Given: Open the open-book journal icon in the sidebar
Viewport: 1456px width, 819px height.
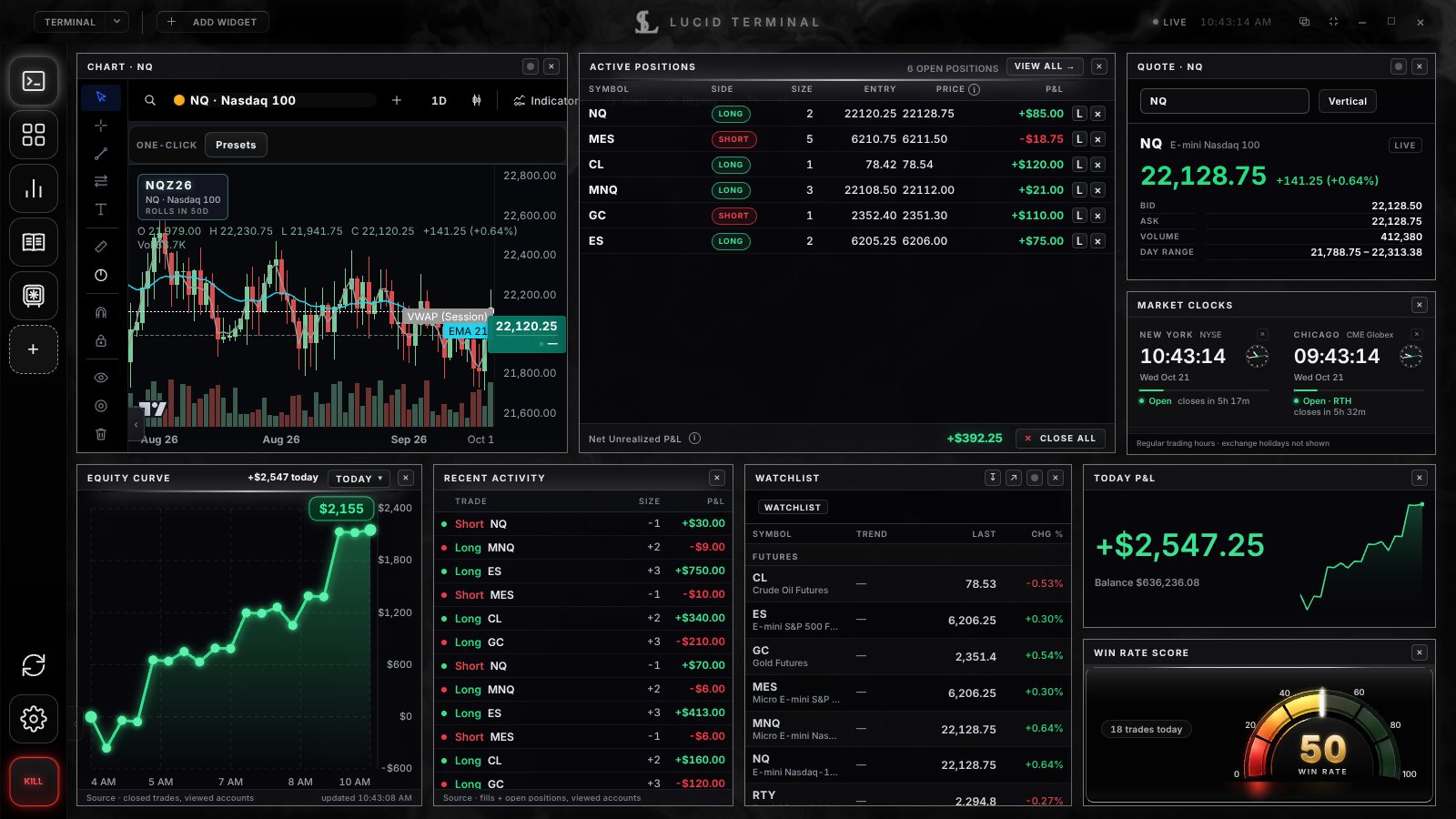Looking at the screenshot, I should tap(34, 242).
